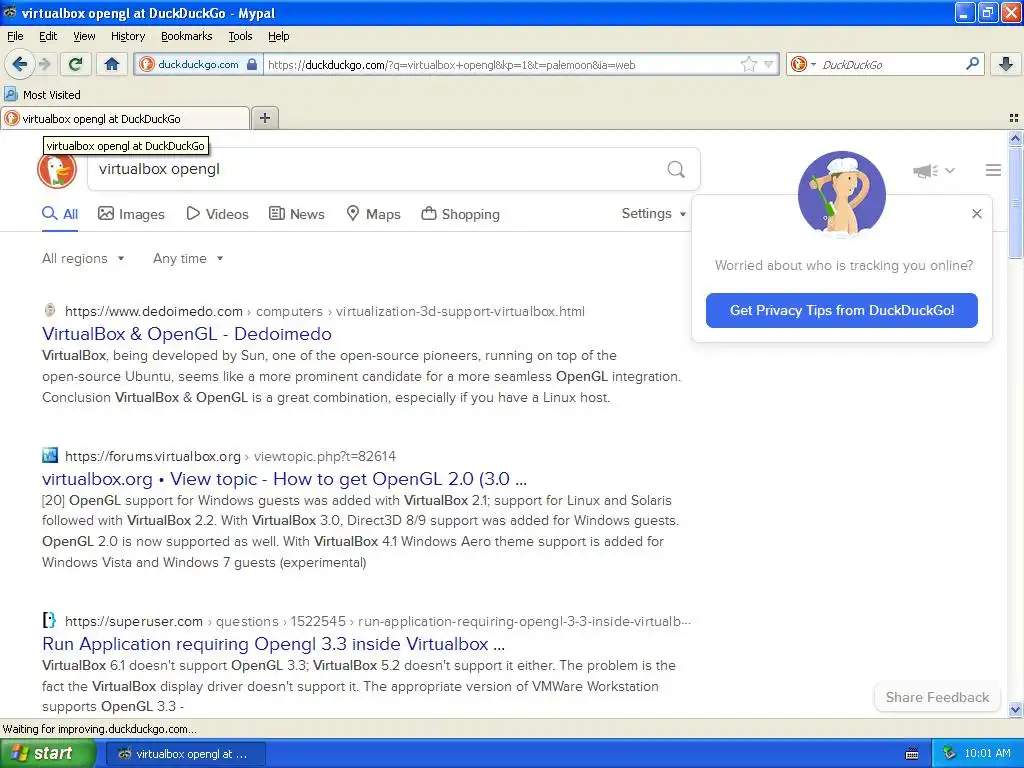Image resolution: width=1024 pixels, height=768 pixels.
Task: Switch to the News results tab
Action: 297,214
